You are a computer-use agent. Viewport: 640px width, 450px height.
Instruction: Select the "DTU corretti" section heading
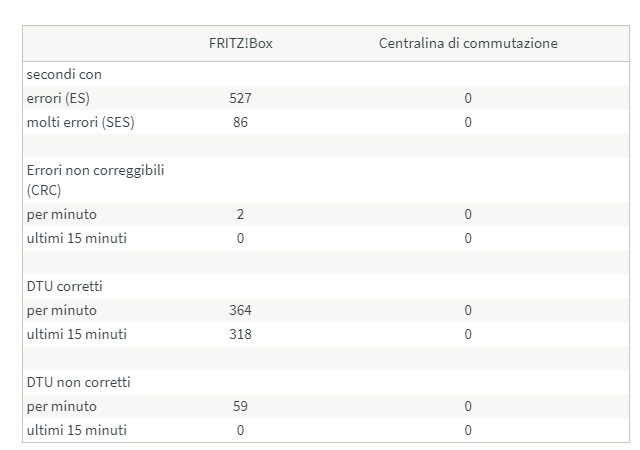coord(64,286)
